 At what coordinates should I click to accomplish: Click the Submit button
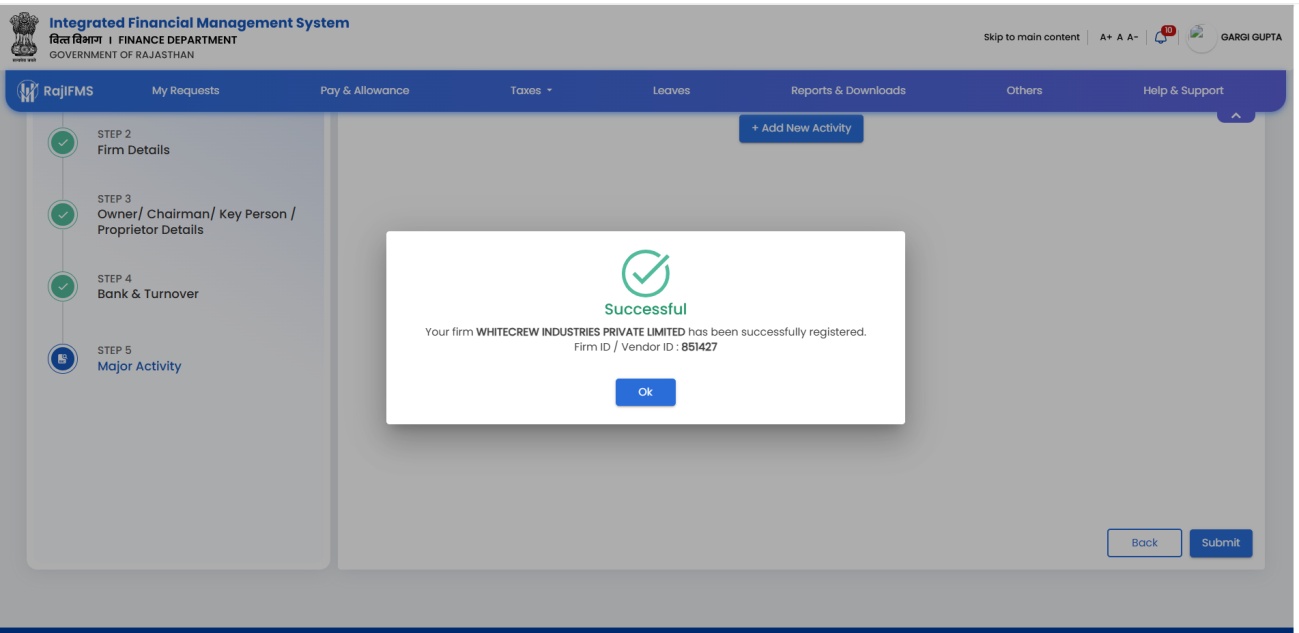pyautogui.click(x=1220, y=543)
